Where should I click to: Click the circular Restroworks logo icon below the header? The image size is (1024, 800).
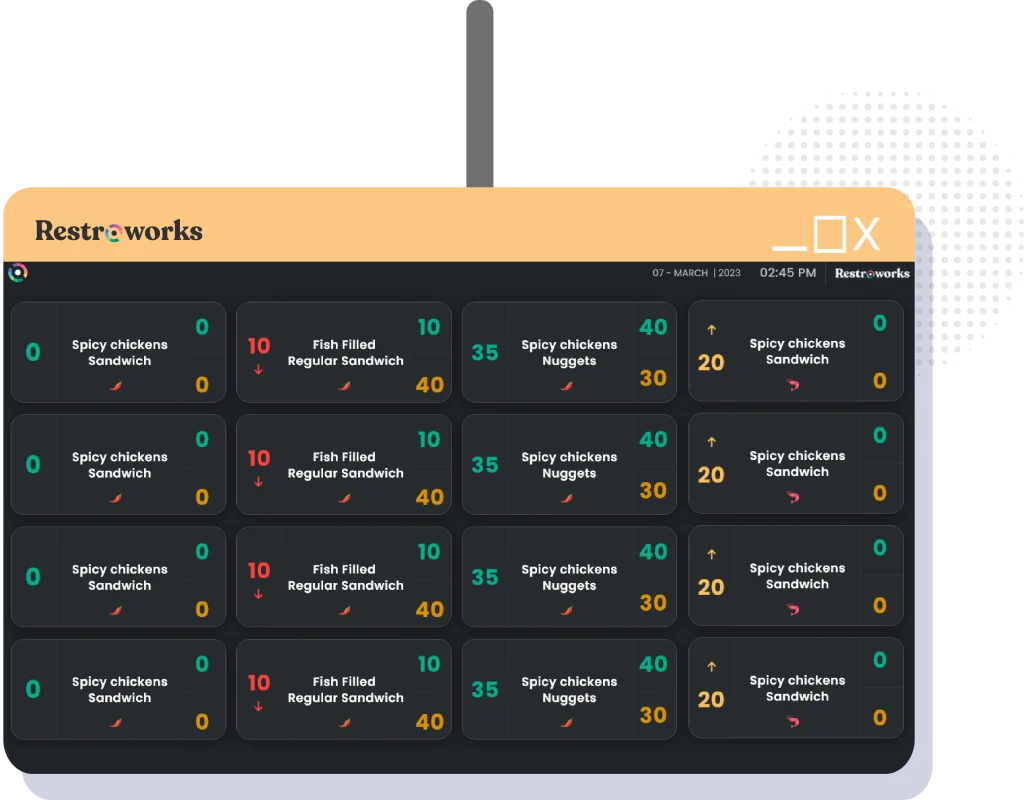pyautogui.click(x=17, y=272)
